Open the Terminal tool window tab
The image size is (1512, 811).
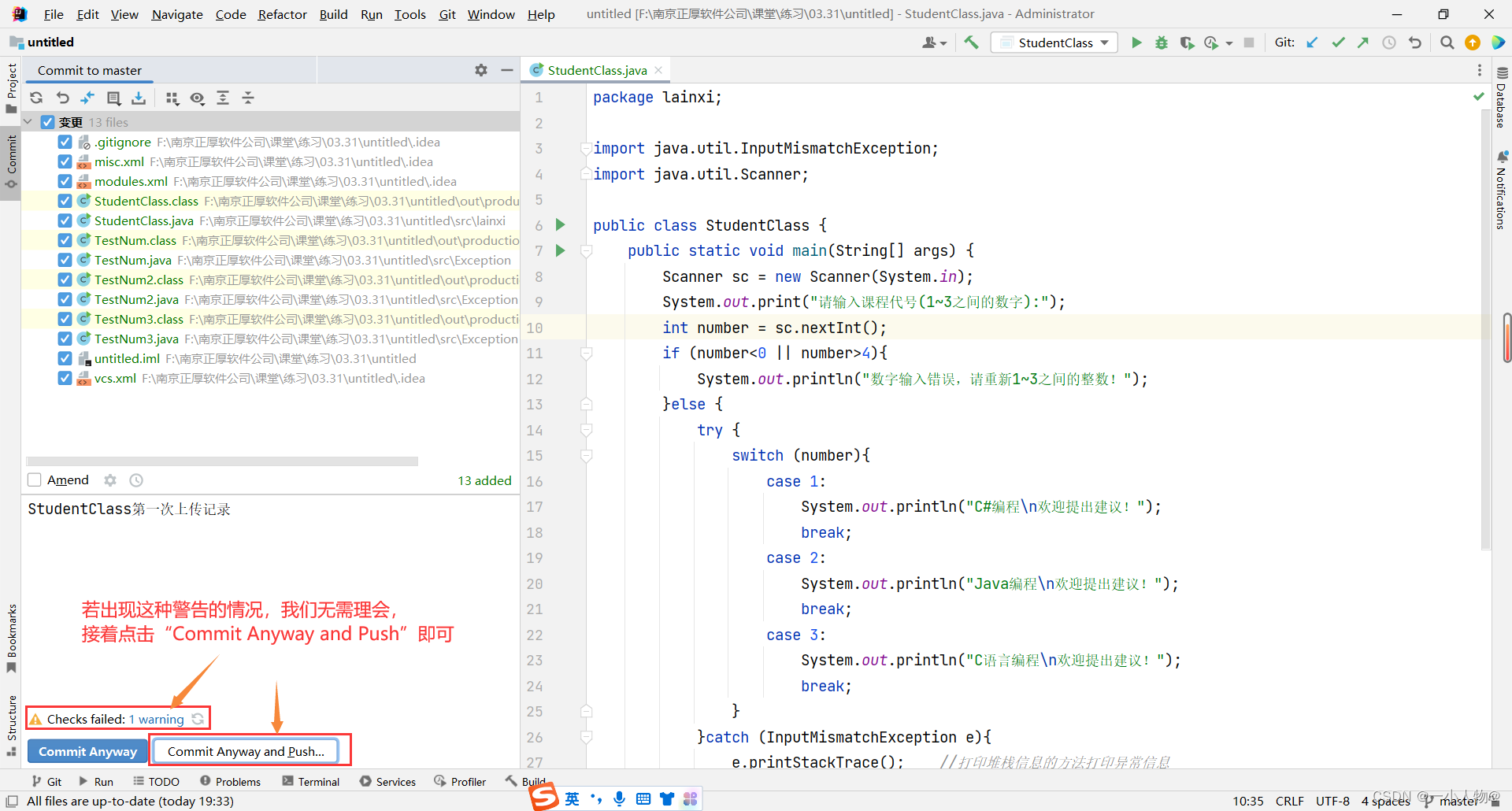pyautogui.click(x=311, y=782)
